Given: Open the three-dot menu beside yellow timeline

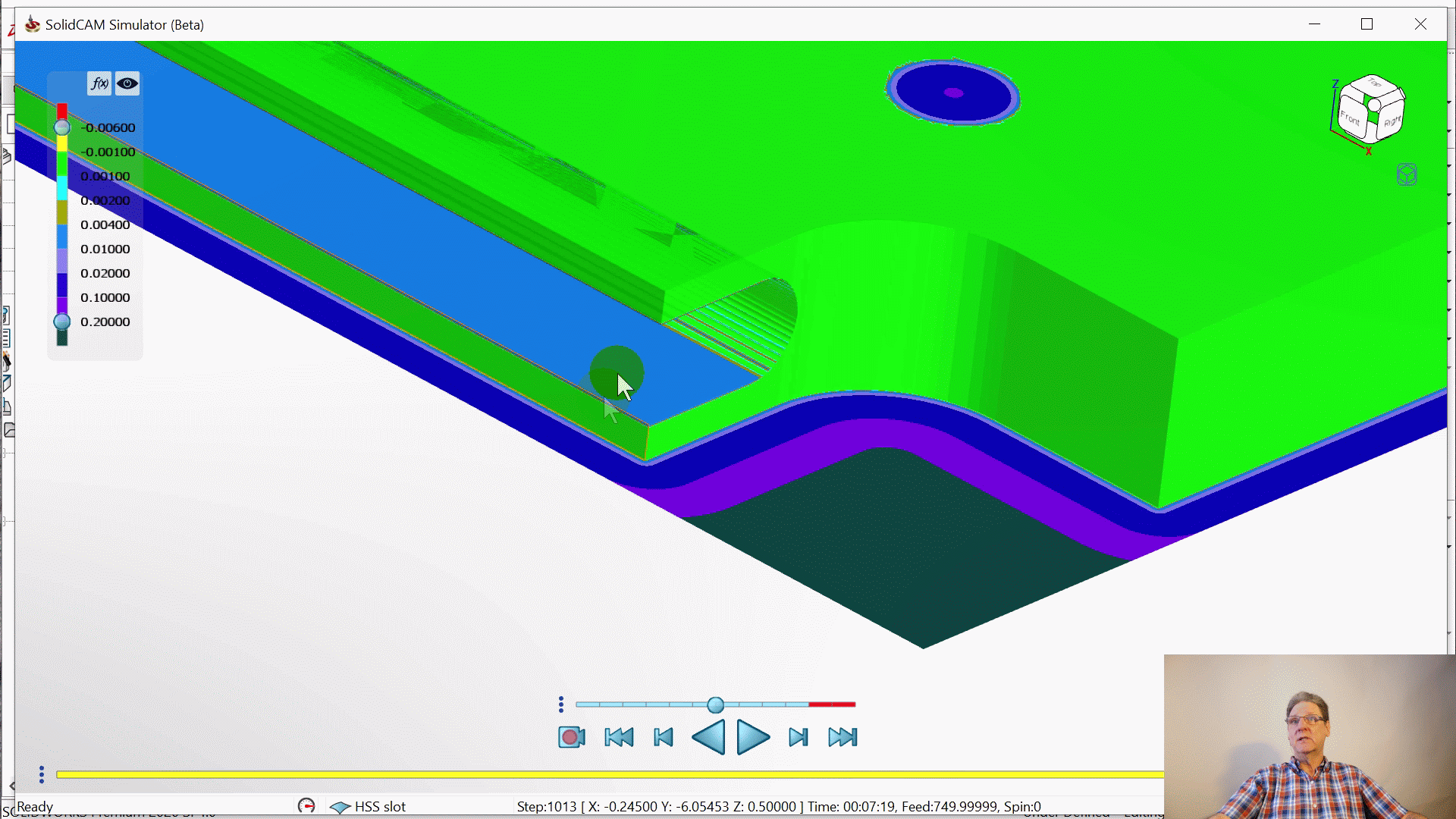Looking at the screenshot, I should click(42, 774).
